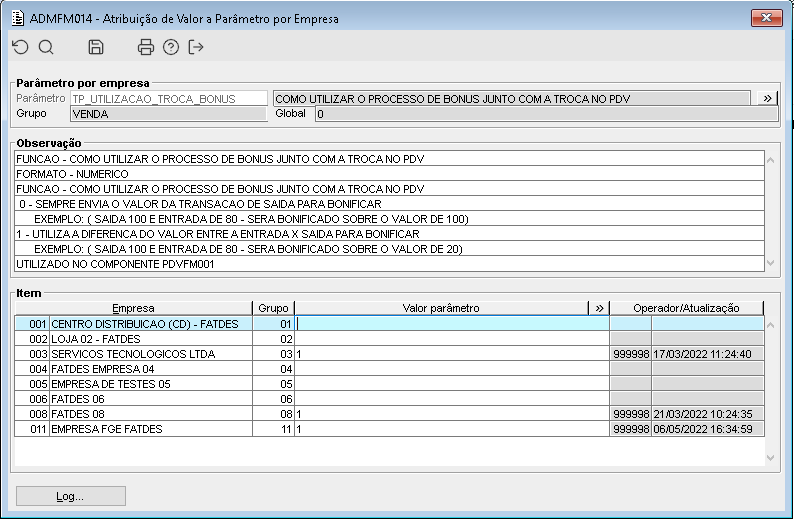This screenshot has width=794, height=519.
Task: Click group cell 03
Action: point(273,354)
